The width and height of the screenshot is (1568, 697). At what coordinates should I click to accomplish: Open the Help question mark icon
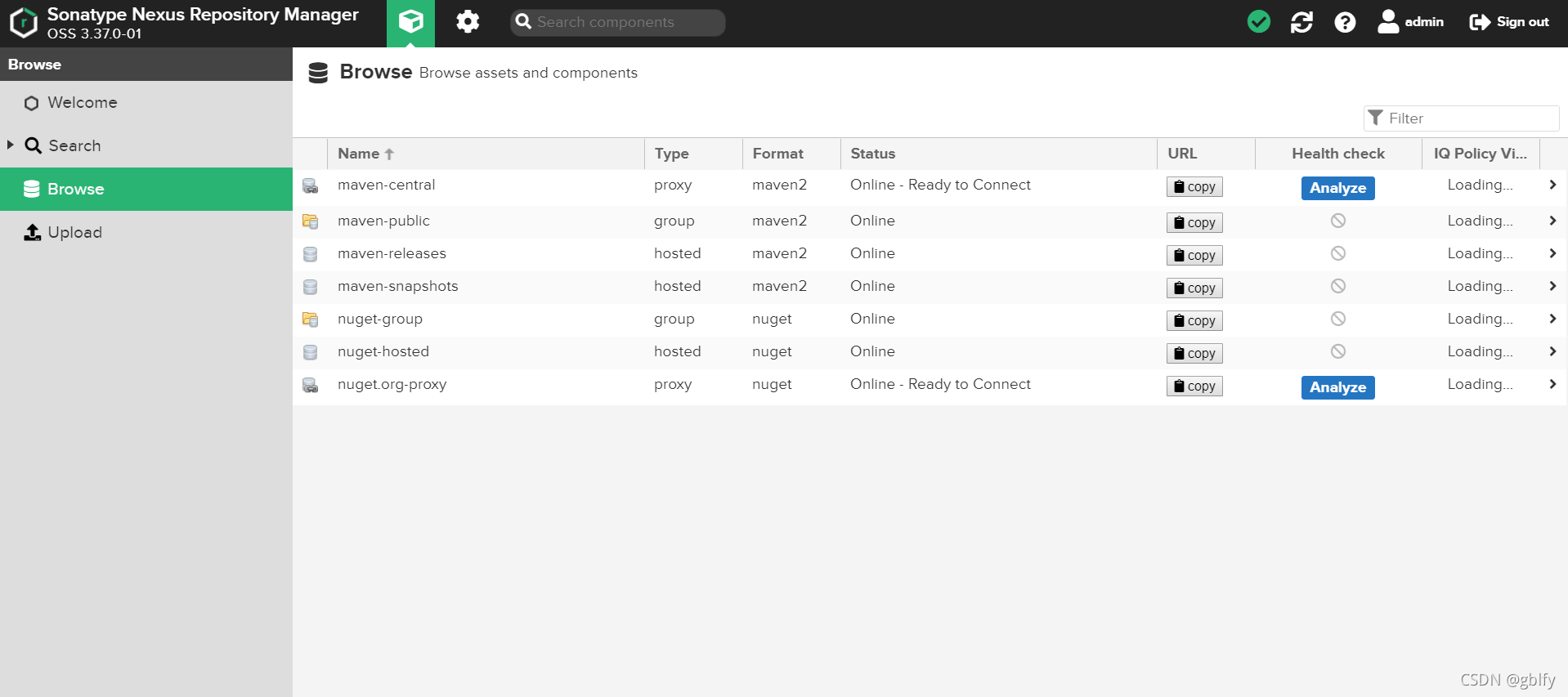click(1345, 22)
